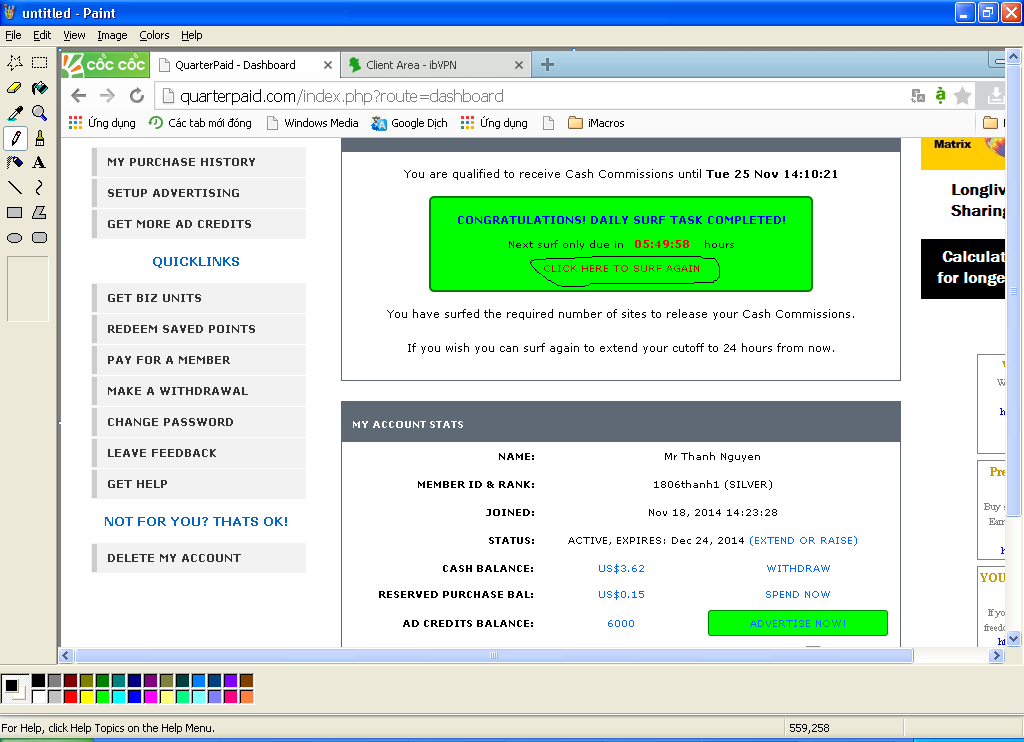Open the View menu

pyautogui.click(x=74, y=35)
